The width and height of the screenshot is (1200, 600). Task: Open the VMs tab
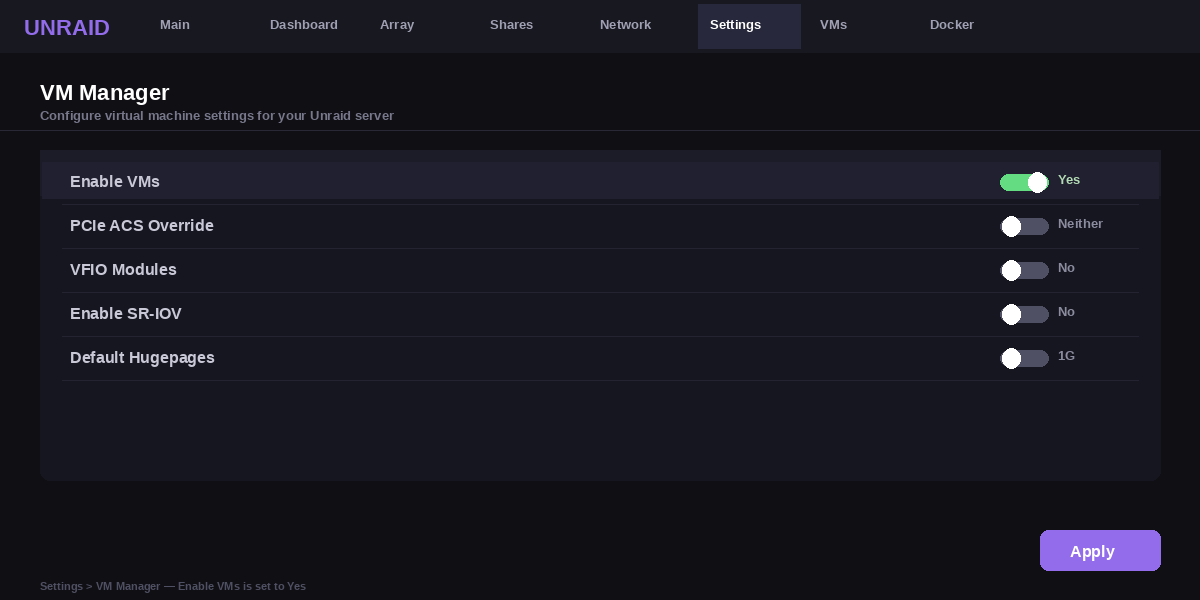tap(833, 25)
